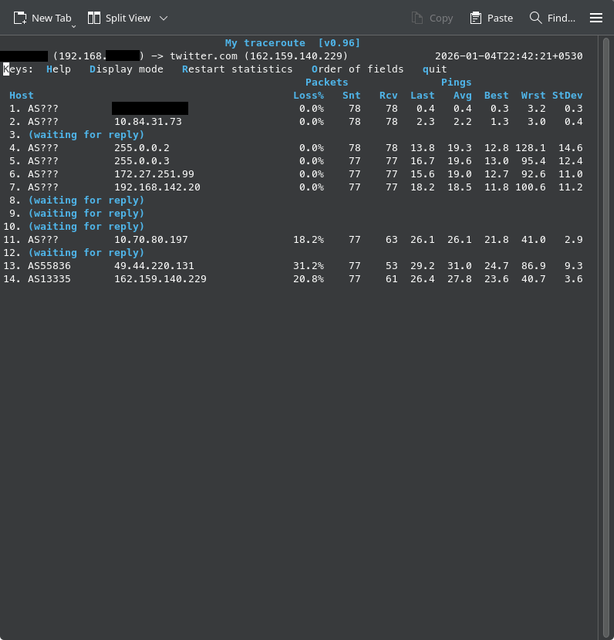Click 'Order of fields' key hint
This screenshot has width=614, height=640.
[x=358, y=69]
